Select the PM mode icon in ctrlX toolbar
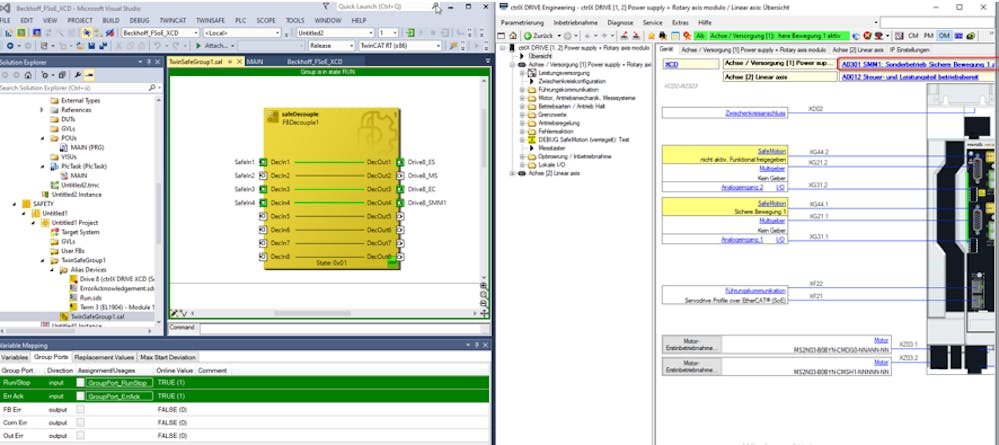The height and width of the screenshot is (445, 999). [x=929, y=36]
